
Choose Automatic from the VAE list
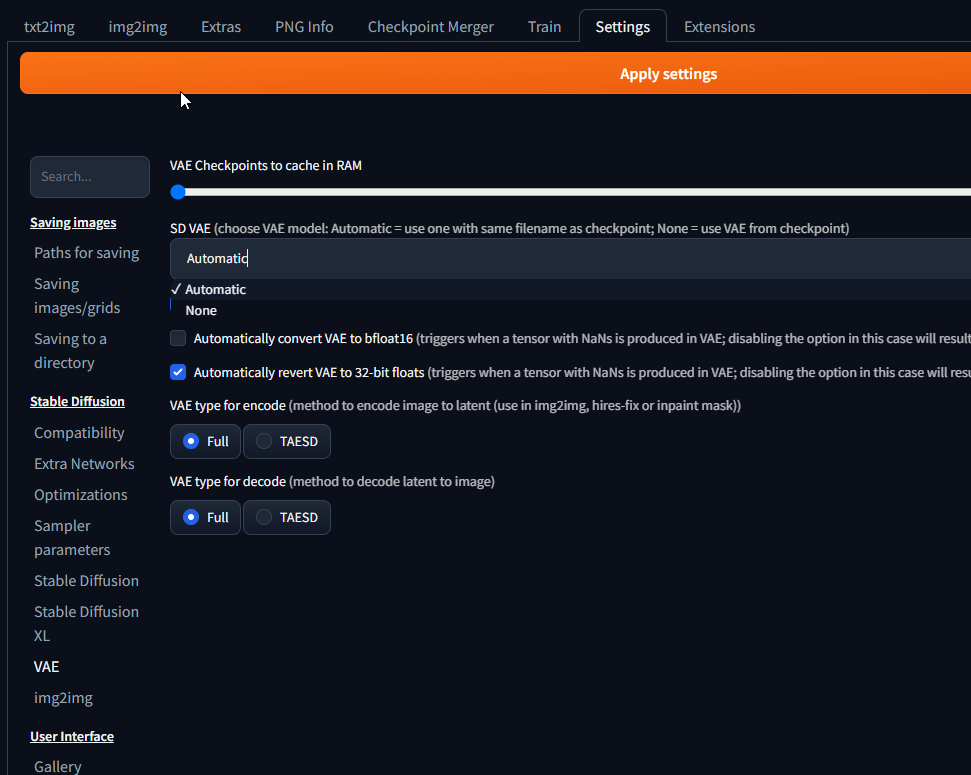570,289
